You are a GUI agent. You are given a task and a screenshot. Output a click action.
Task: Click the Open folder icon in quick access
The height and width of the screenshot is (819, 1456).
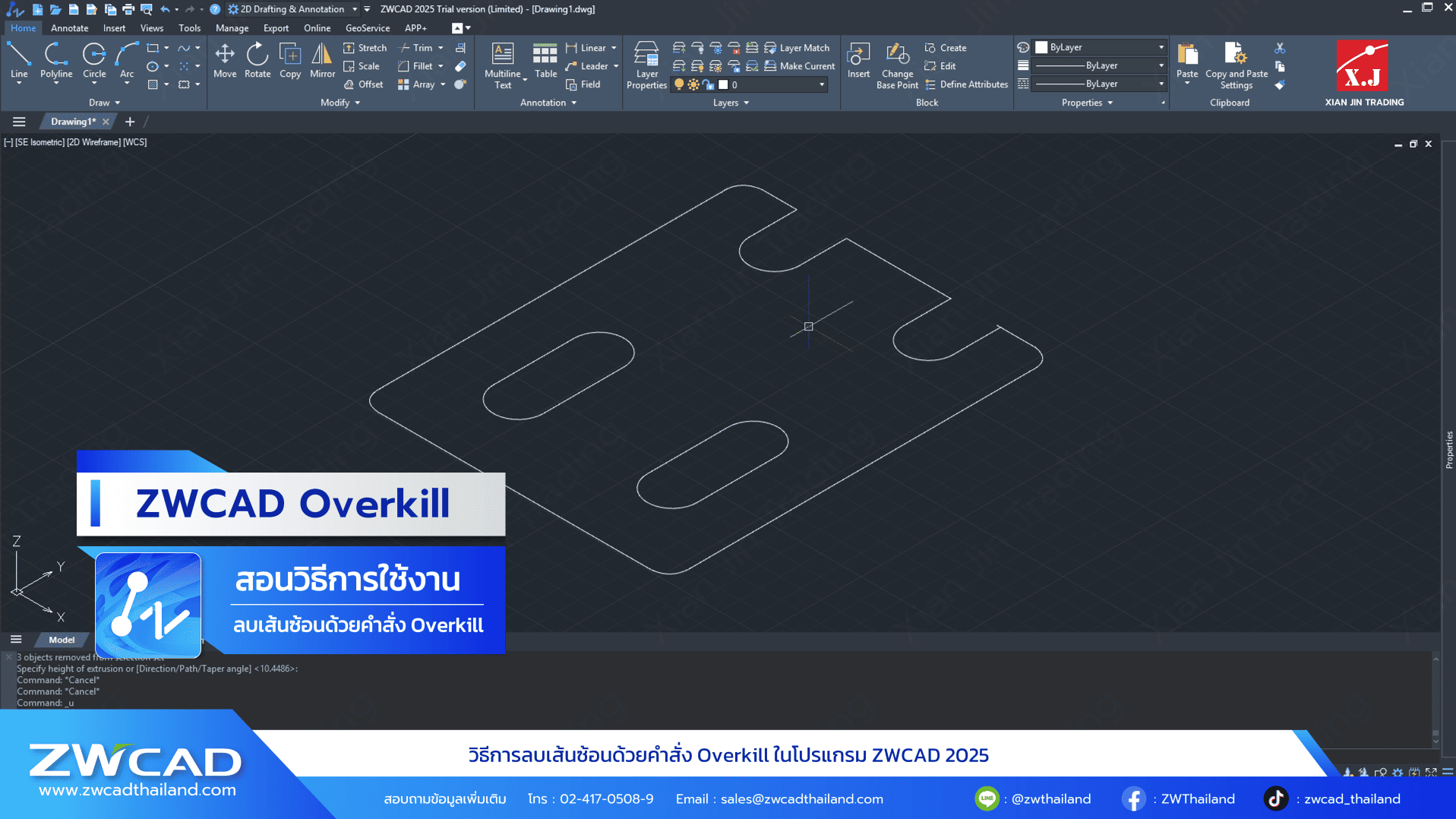point(55,9)
